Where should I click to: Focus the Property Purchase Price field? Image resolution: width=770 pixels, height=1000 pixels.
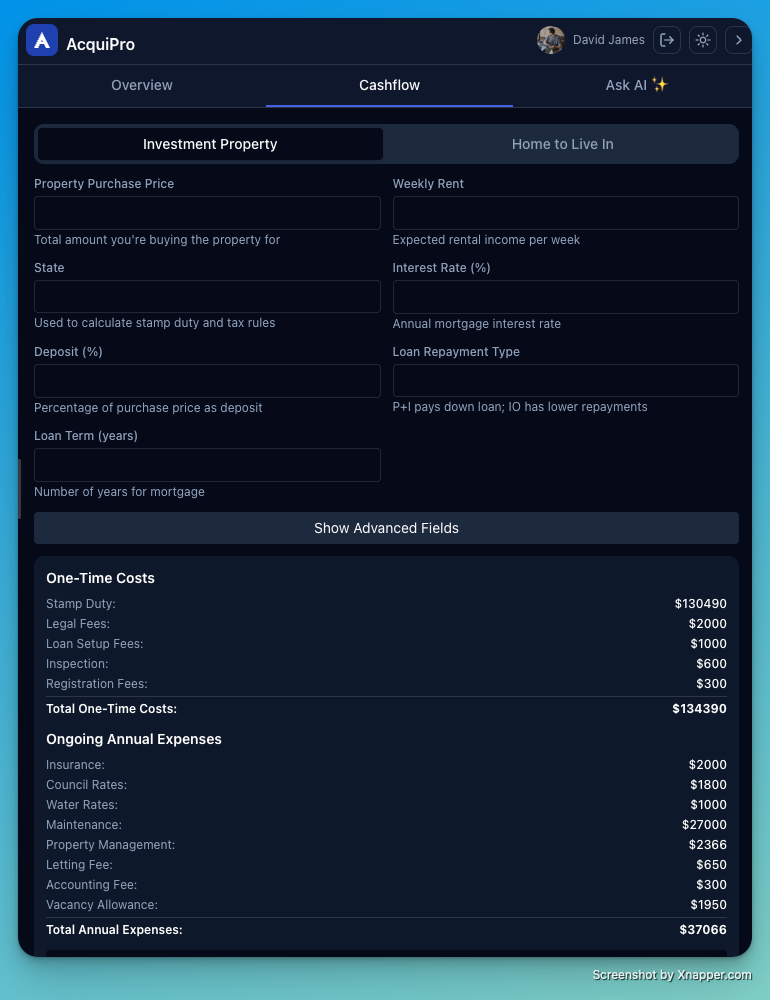[207, 213]
